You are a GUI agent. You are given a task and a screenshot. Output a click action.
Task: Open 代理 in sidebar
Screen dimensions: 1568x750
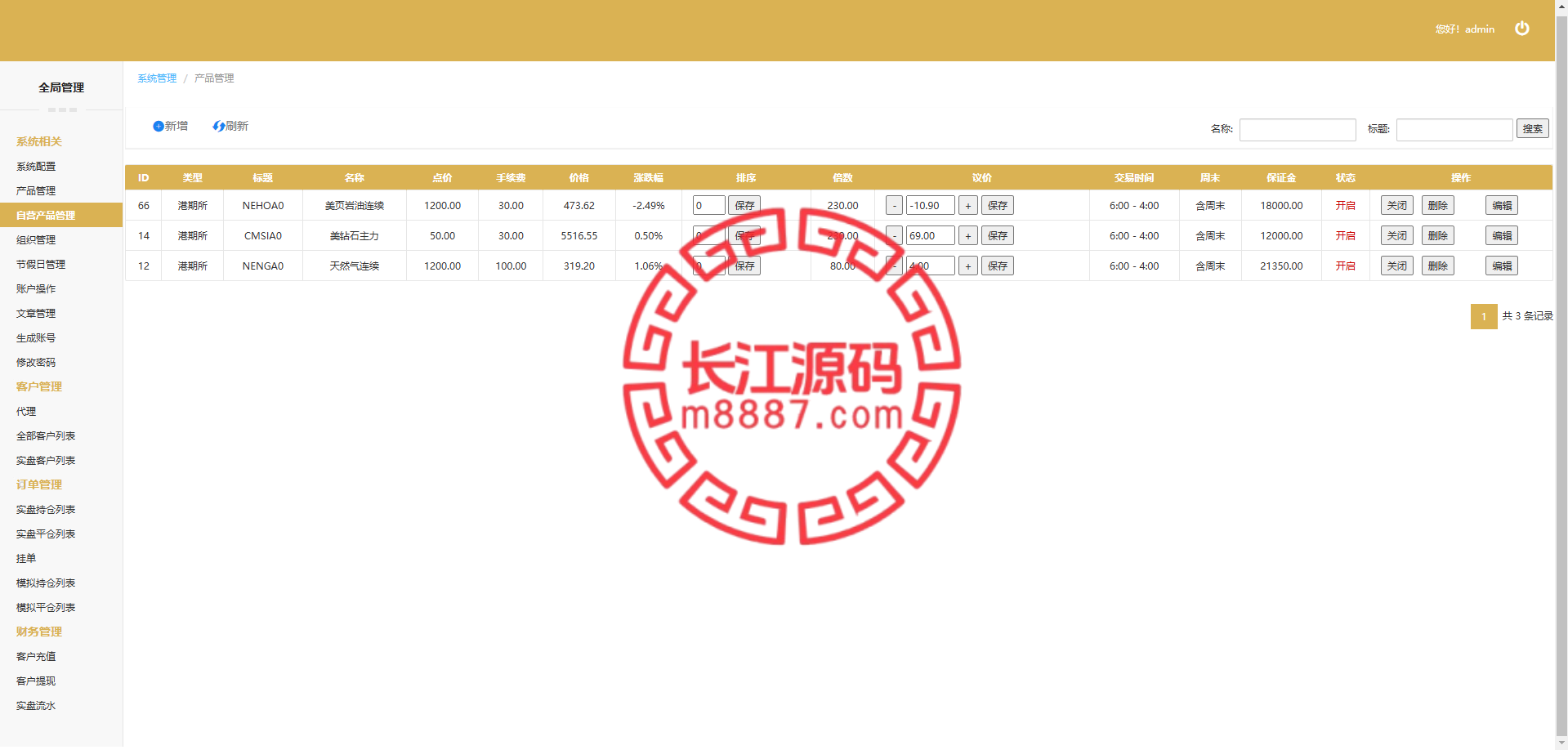[26, 411]
